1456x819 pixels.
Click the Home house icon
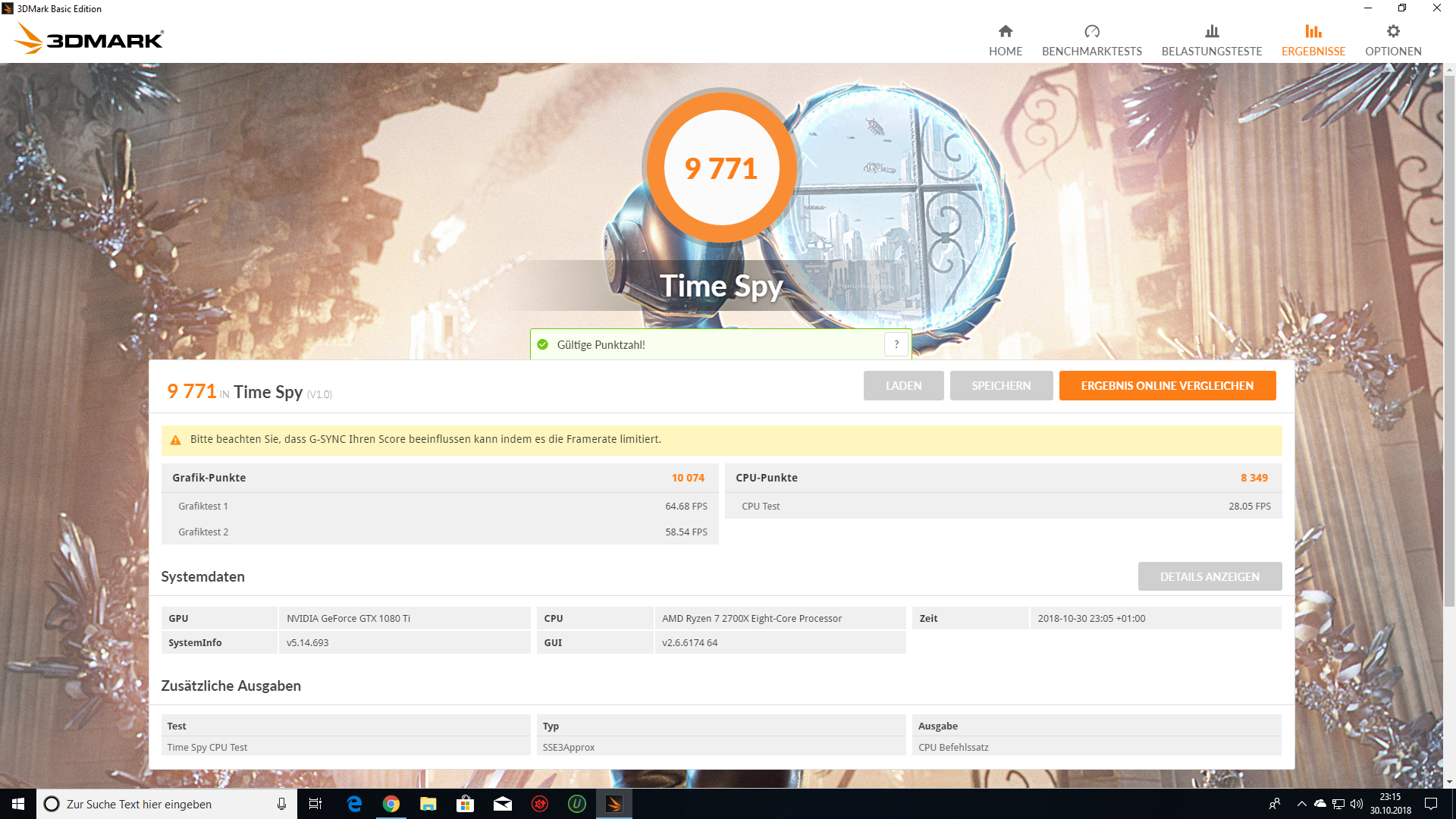(x=1006, y=31)
